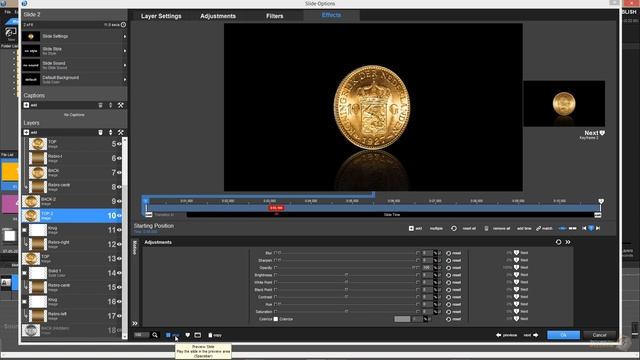Expand Slide Settings arrow
This screenshot has height=360, width=640.
coord(125,36)
